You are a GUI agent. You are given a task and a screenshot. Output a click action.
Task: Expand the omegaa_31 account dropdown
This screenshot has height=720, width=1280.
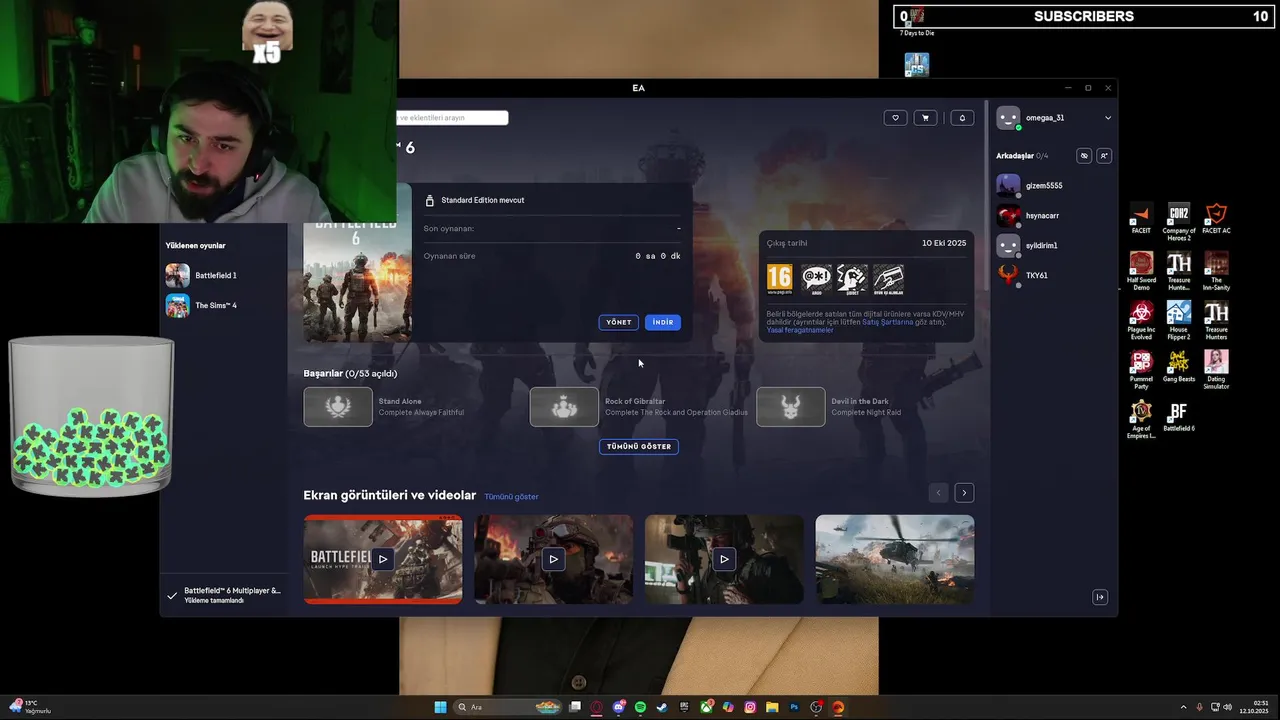pos(1108,118)
